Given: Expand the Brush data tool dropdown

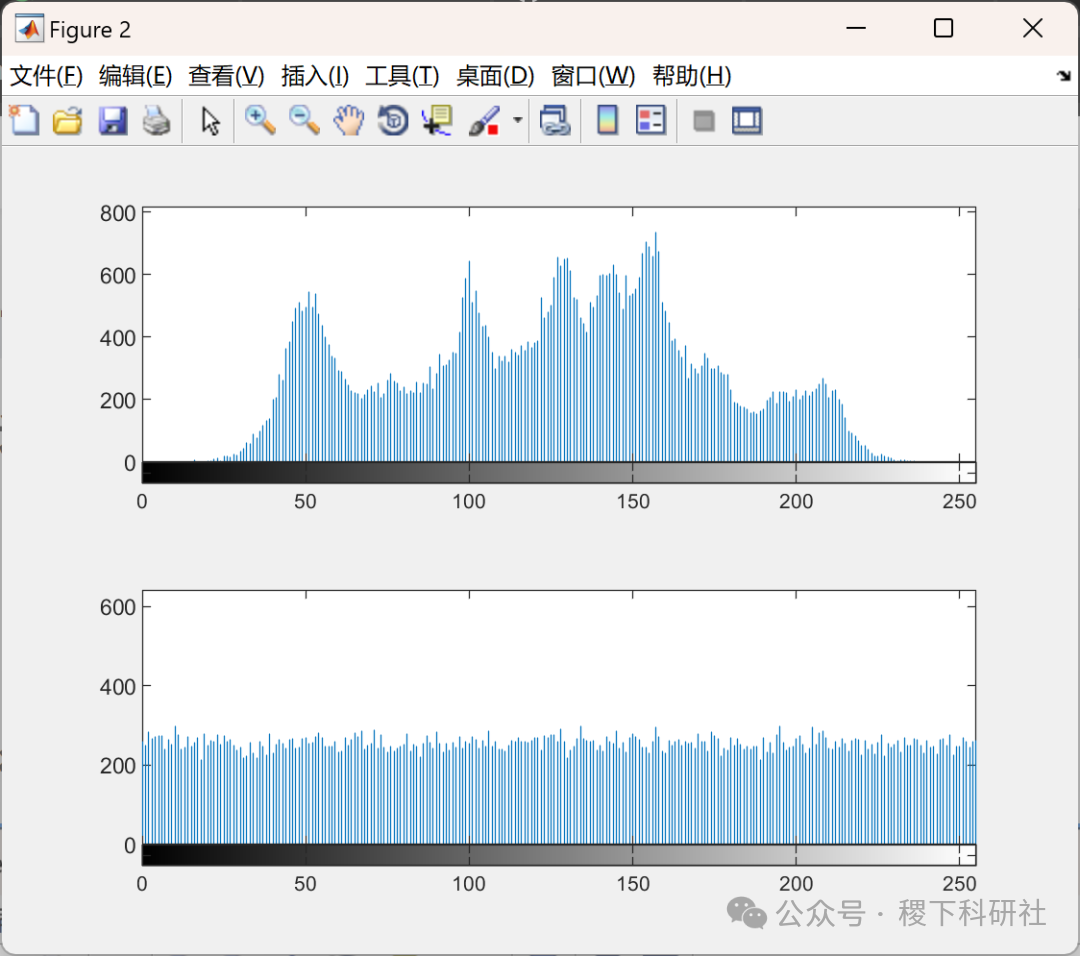Looking at the screenshot, I should coord(517,120).
